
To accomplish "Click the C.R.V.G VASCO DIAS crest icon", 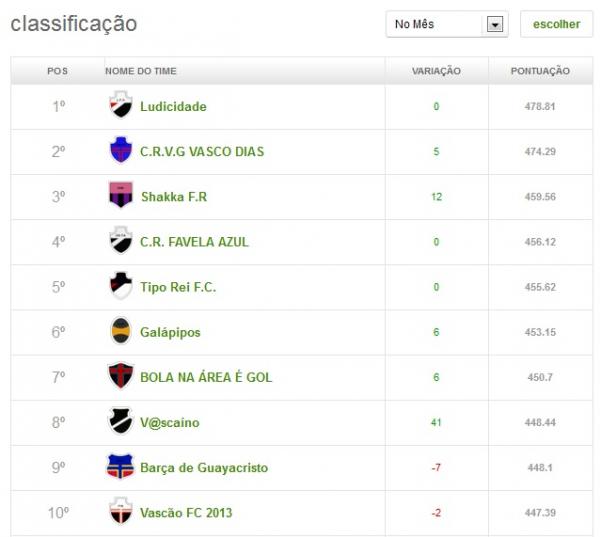I will pos(120,151).
